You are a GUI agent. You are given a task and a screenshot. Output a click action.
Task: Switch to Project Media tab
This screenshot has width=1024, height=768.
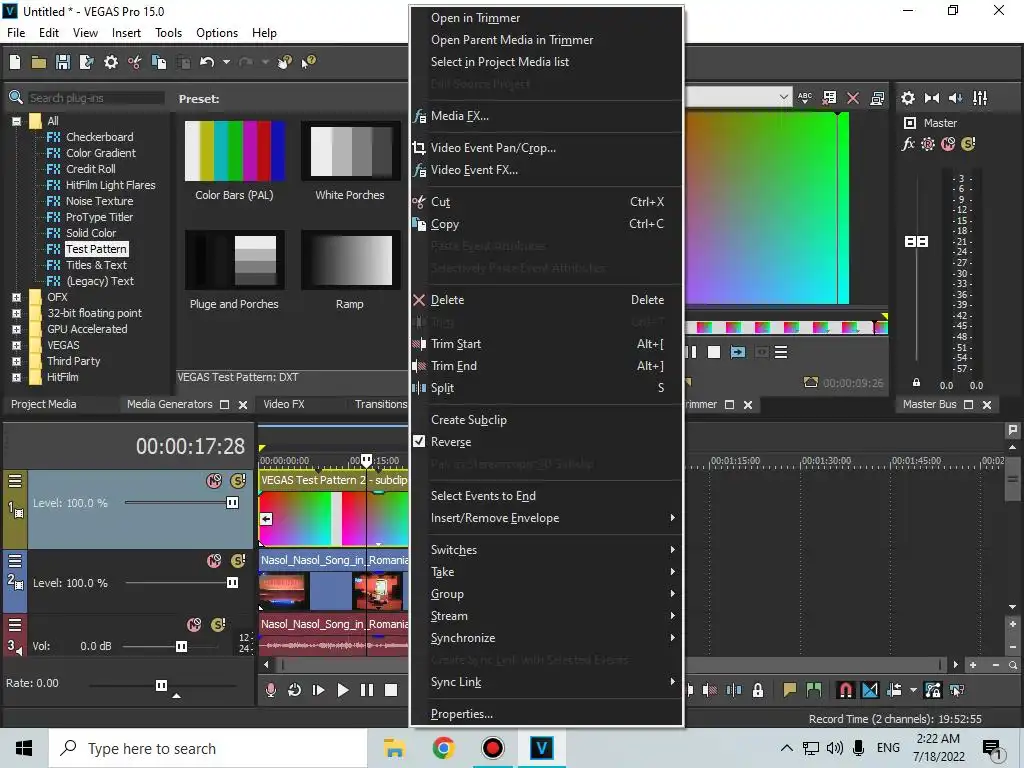[44, 404]
